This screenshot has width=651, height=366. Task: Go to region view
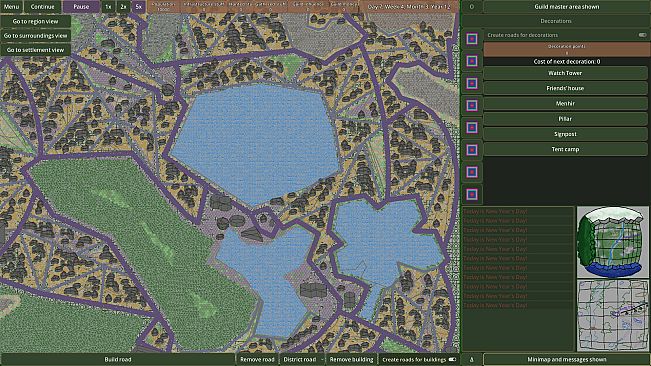coord(35,21)
